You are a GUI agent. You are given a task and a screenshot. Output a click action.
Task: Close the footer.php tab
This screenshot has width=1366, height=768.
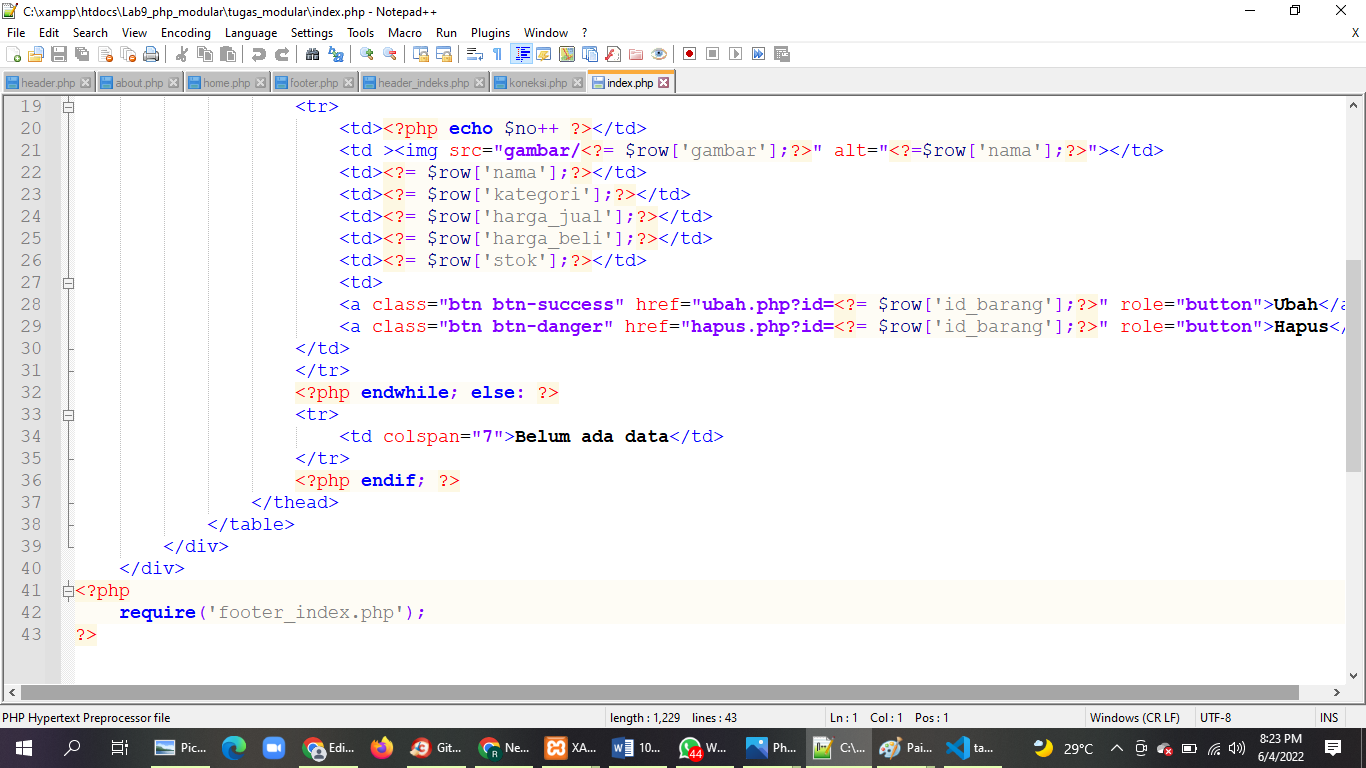coord(348,83)
